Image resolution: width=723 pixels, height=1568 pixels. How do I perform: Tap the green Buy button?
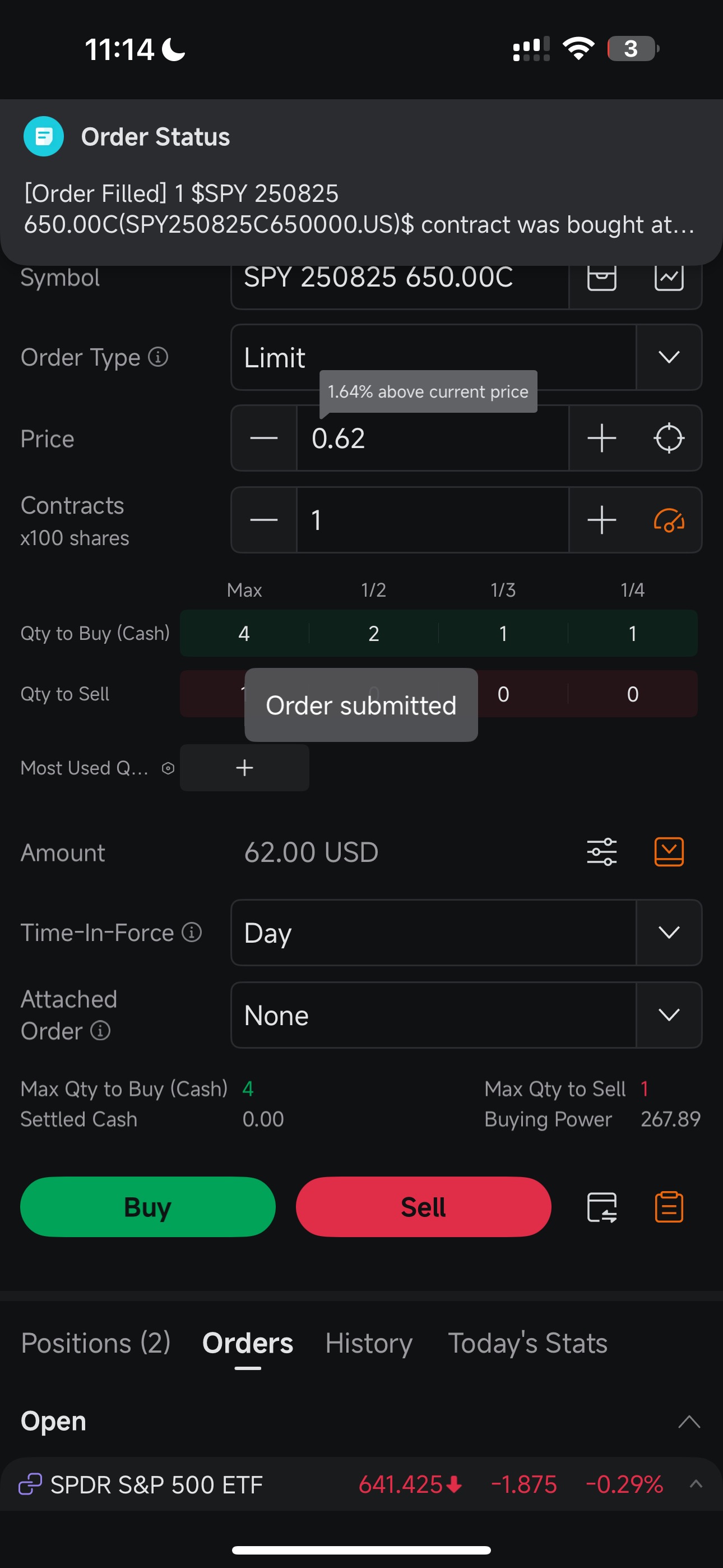tap(148, 1206)
